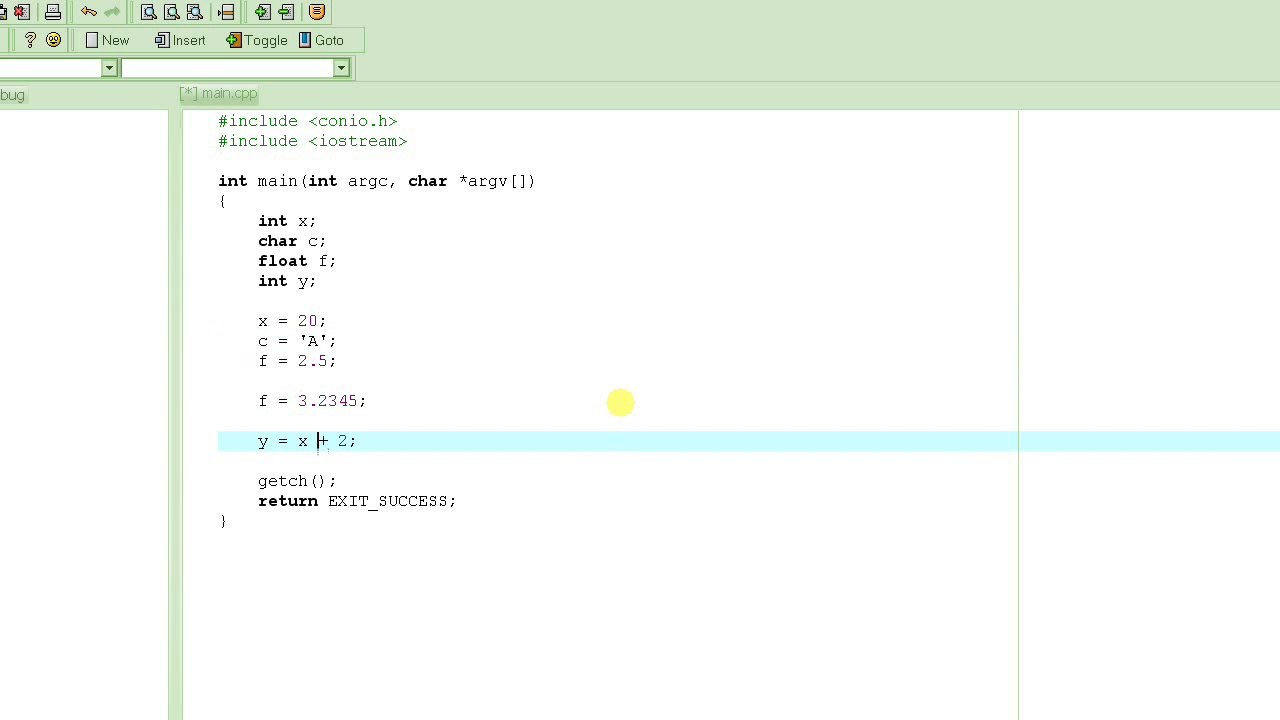Open the Find magnifier tool
This screenshot has width=1280, height=720.
(148, 12)
